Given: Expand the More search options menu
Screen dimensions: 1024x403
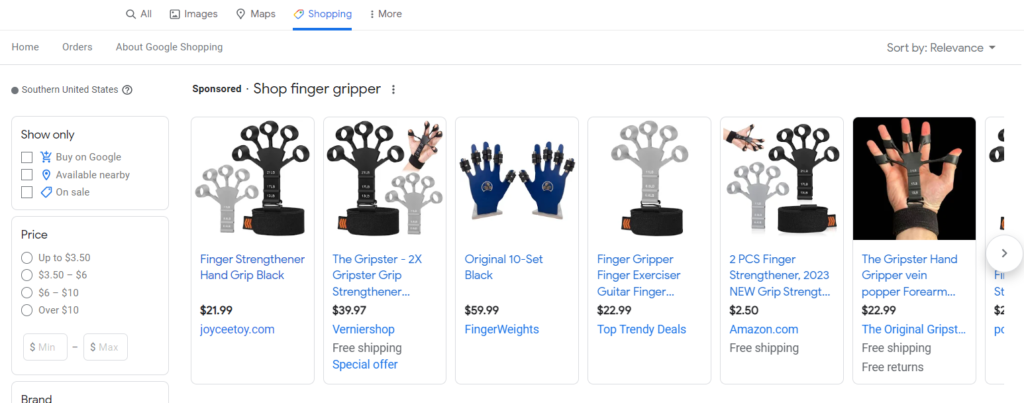Looking at the screenshot, I should [385, 14].
